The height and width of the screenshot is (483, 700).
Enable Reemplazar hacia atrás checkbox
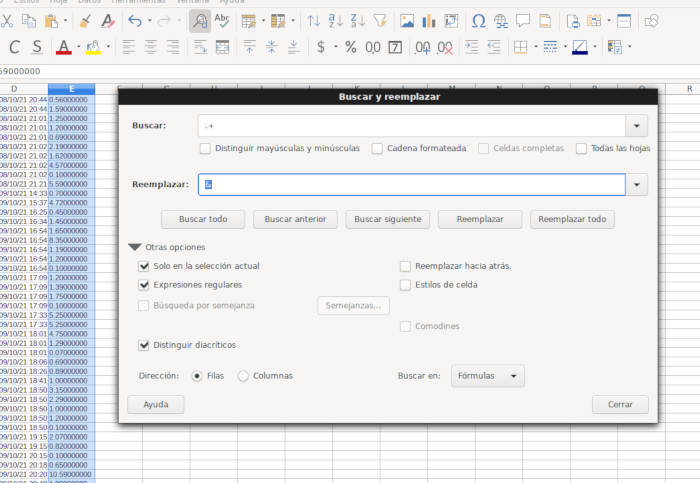[405, 266]
